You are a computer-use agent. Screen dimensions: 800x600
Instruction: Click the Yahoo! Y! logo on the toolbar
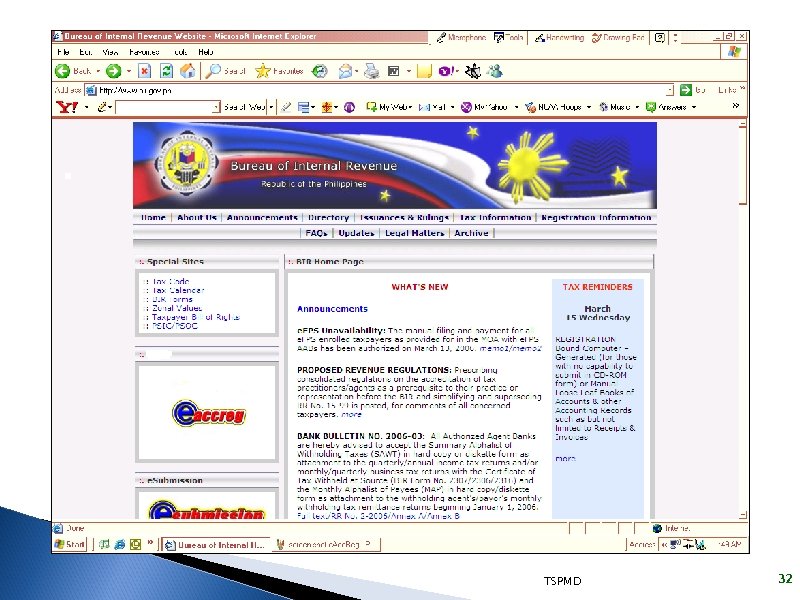tap(67, 107)
